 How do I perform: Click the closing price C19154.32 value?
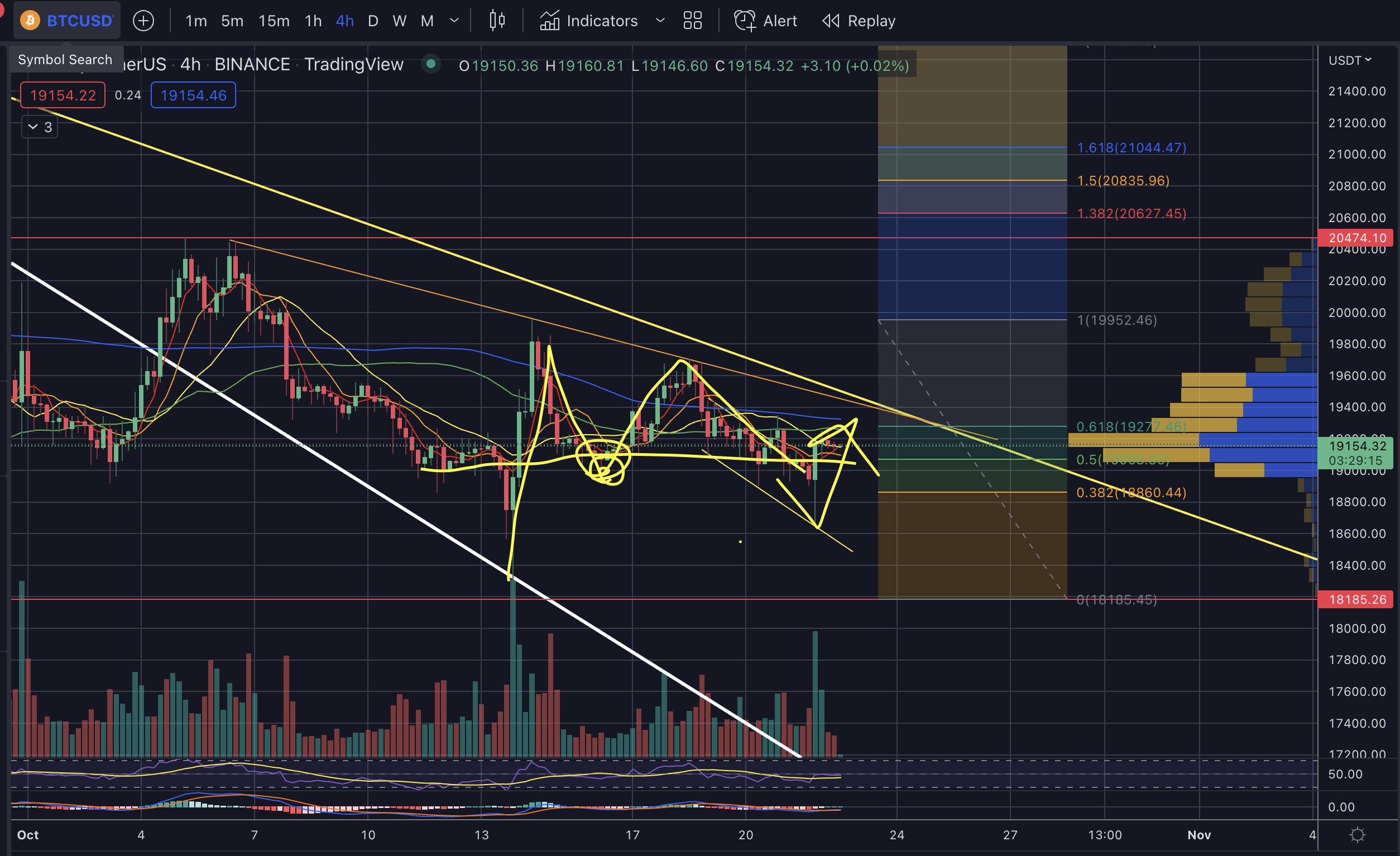point(754,65)
